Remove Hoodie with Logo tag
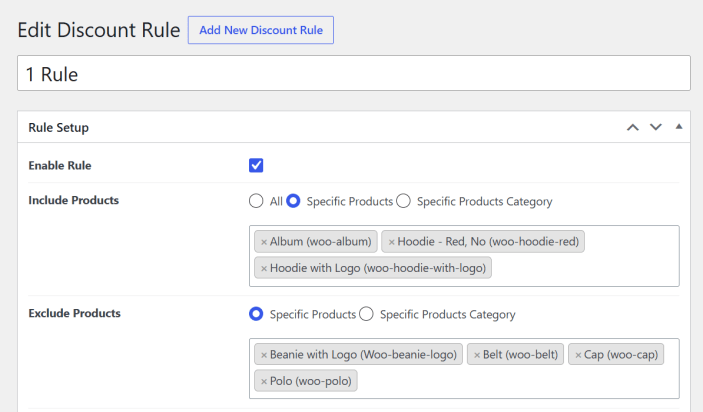Viewport: 703px width, 412px height. point(264,269)
